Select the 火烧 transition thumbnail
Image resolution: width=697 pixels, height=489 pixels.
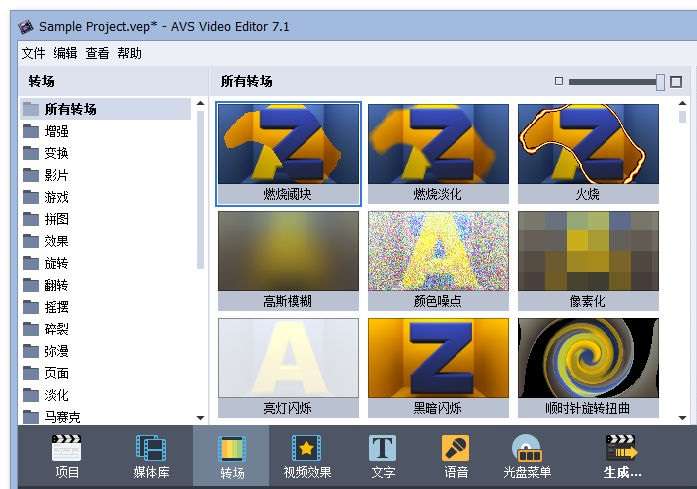pos(588,154)
